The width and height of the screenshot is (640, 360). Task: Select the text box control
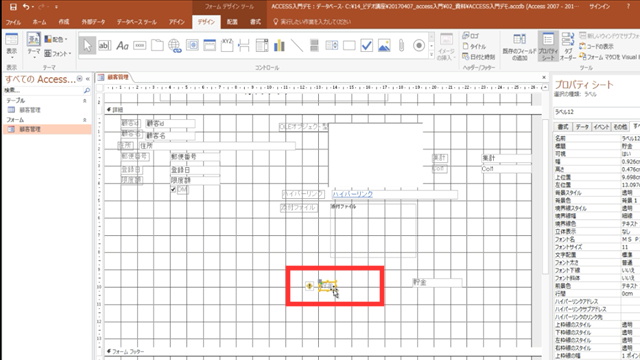pos(104,45)
